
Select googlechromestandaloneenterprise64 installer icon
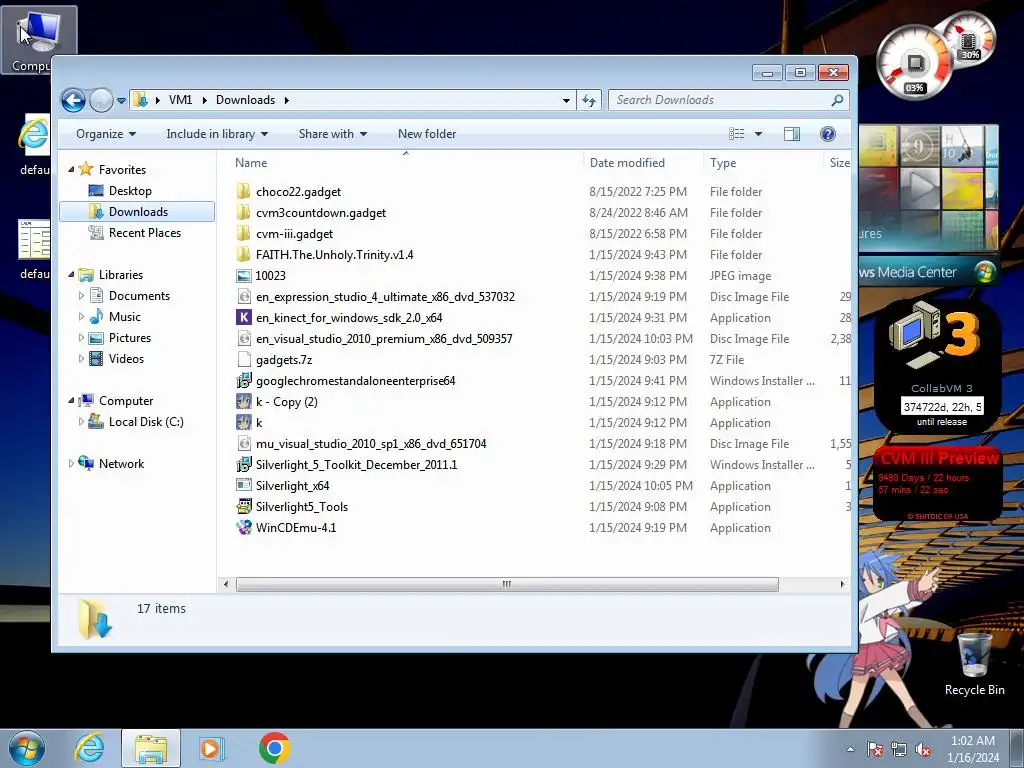tap(244, 381)
